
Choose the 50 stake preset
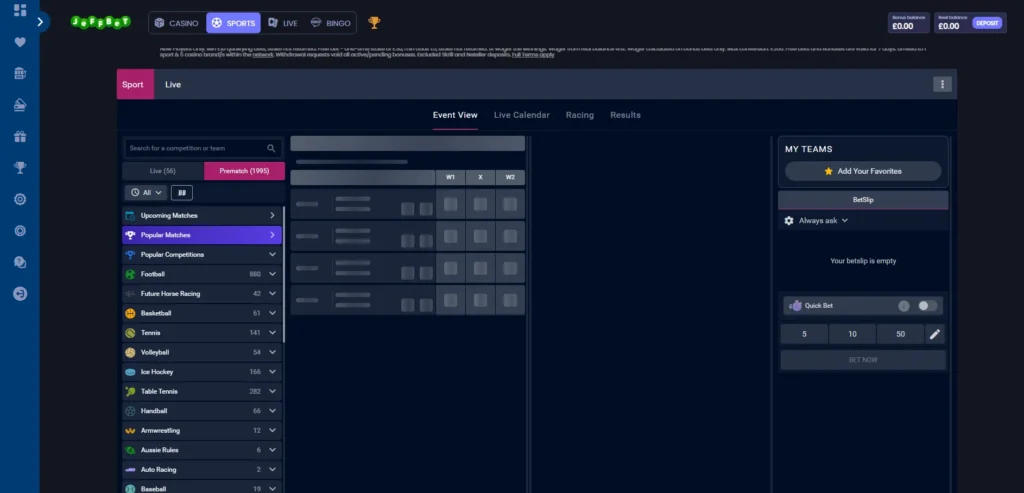pos(901,334)
